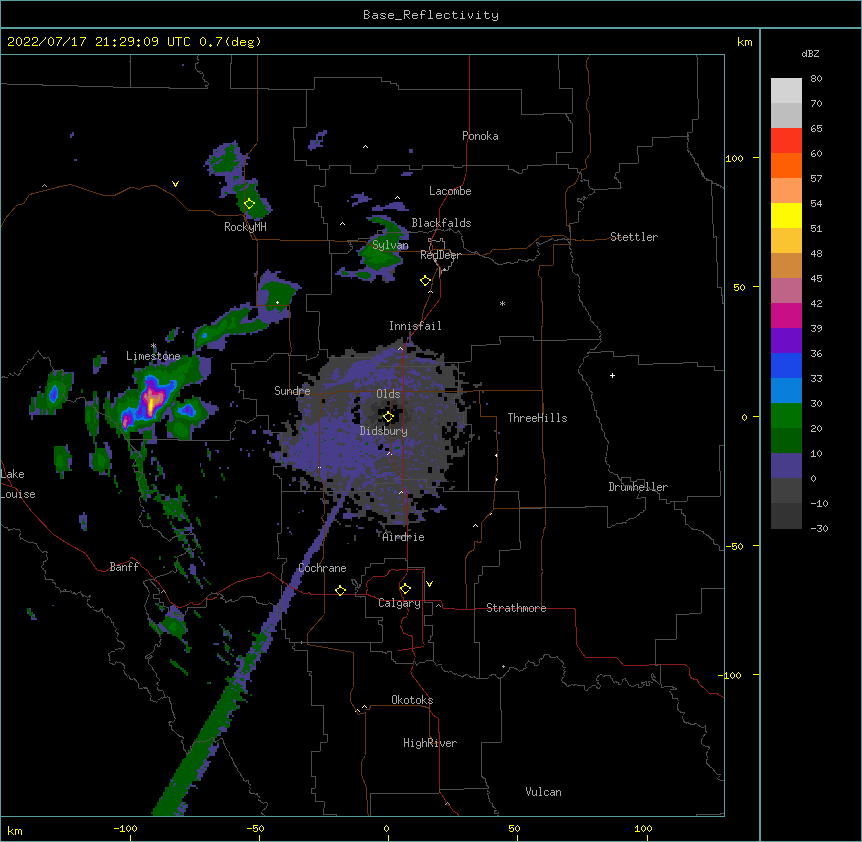Select the Stettler label
862x842 pixels.
(x=634, y=237)
